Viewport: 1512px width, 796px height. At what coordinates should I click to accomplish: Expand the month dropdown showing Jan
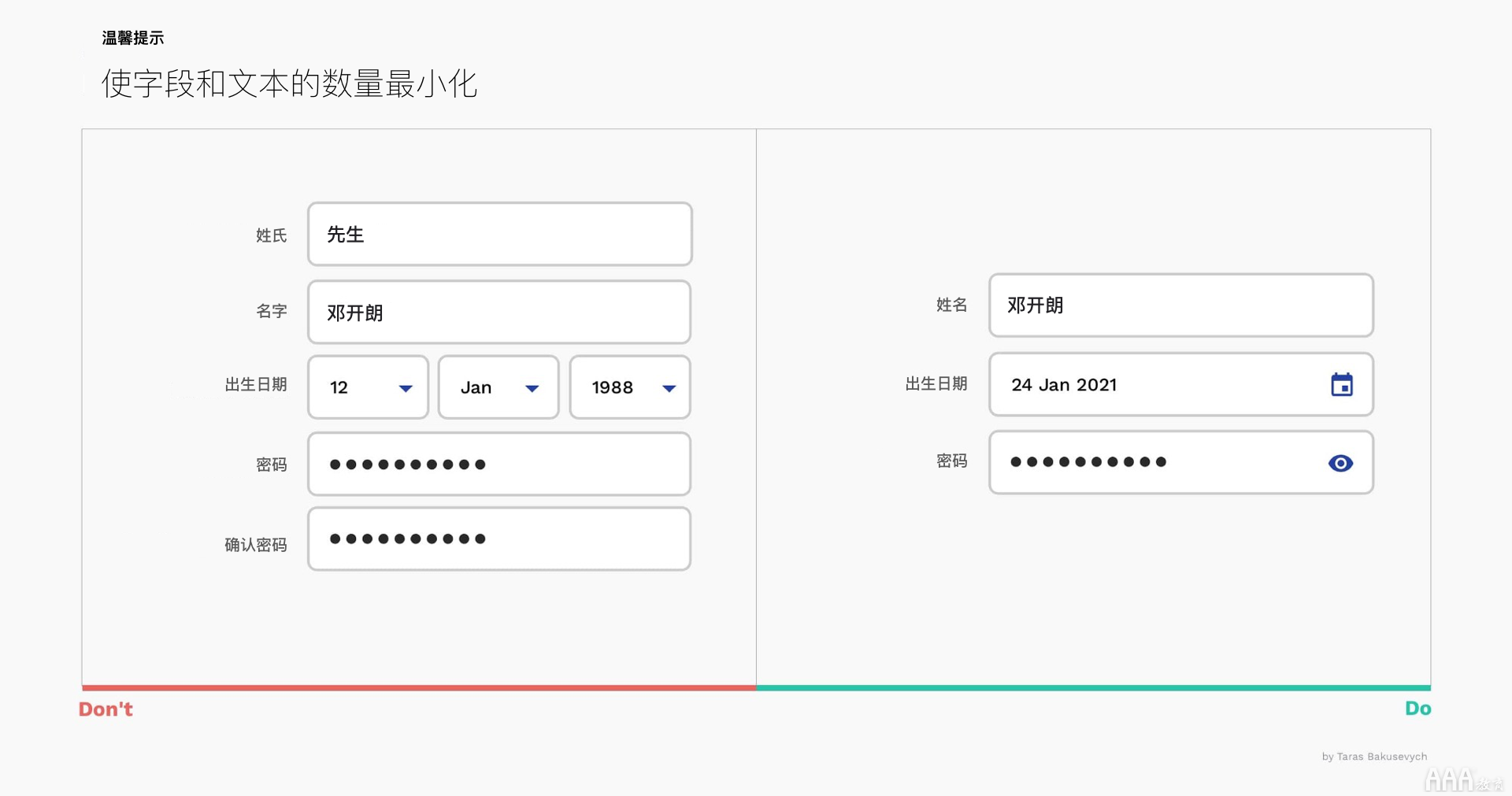(498, 387)
